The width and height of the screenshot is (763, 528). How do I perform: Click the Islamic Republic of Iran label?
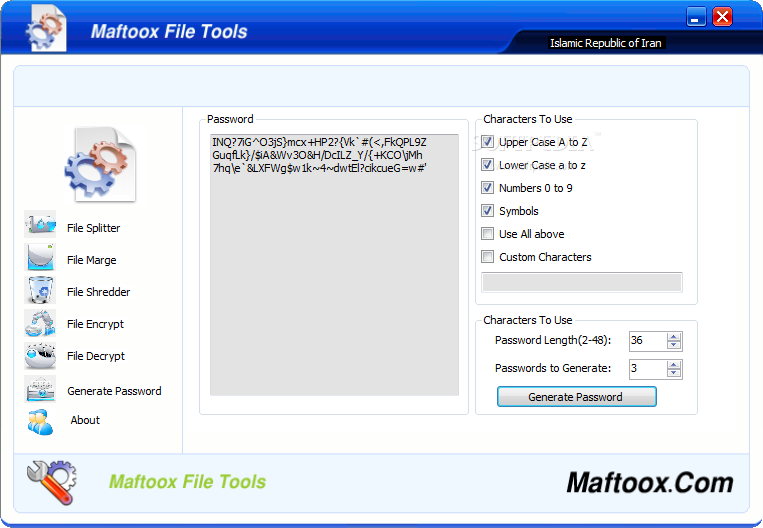point(606,43)
